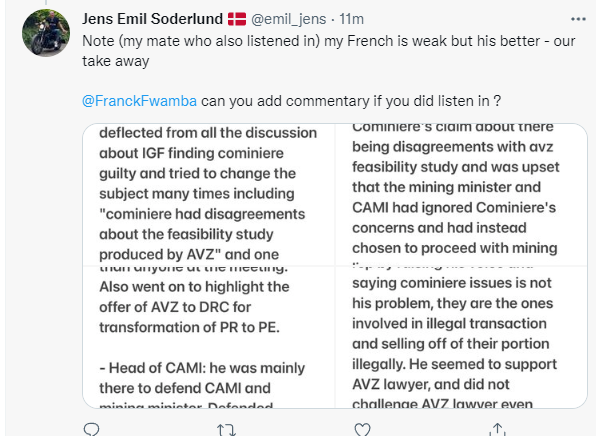The height and width of the screenshot is (436, 596).
Task: Click the reply speech bubble icon
Action: [91, 430]
